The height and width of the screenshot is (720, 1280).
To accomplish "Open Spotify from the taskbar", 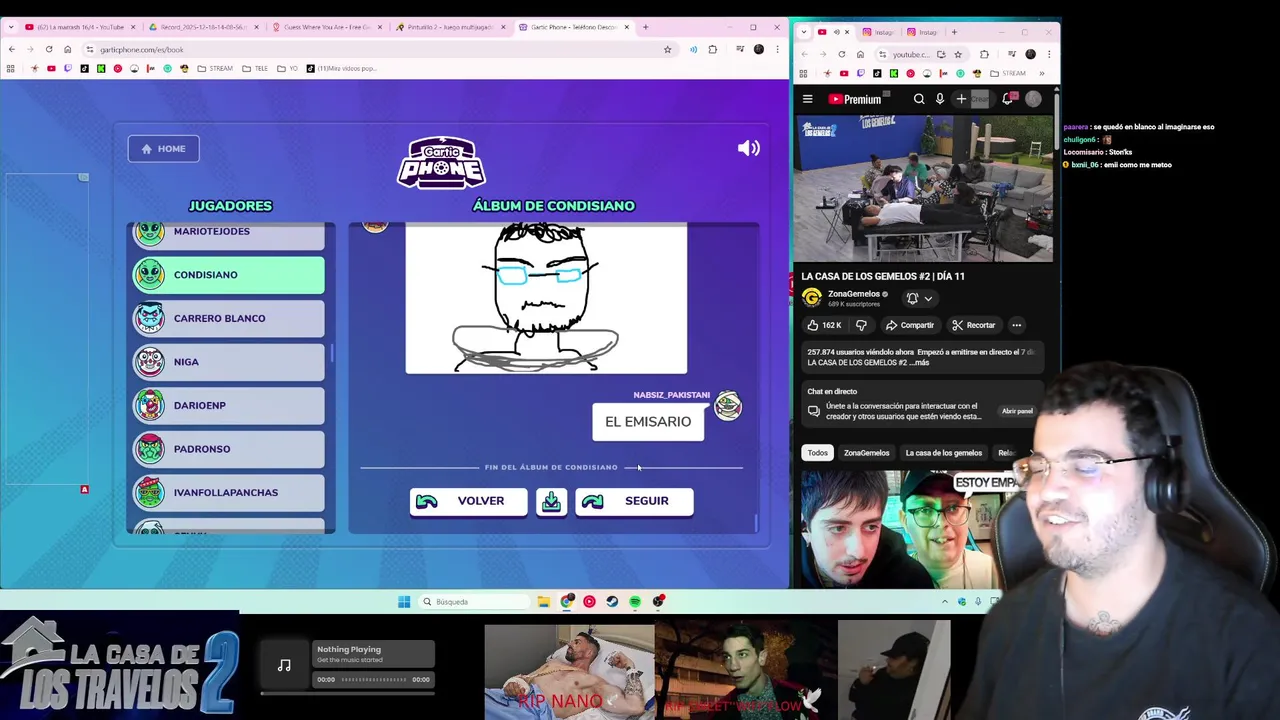I will pyautogui.click(x=635, y=602).
